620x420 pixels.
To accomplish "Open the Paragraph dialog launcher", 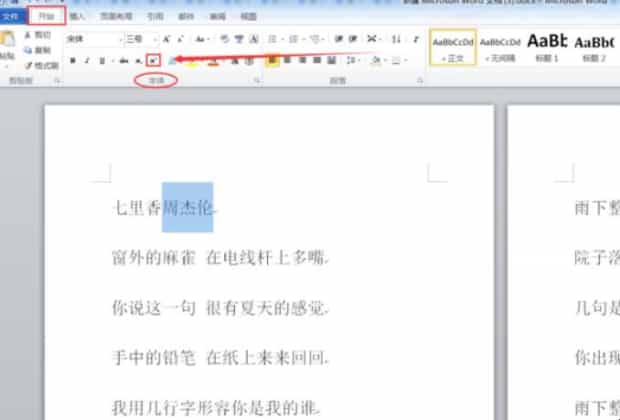I will (420, 81).
